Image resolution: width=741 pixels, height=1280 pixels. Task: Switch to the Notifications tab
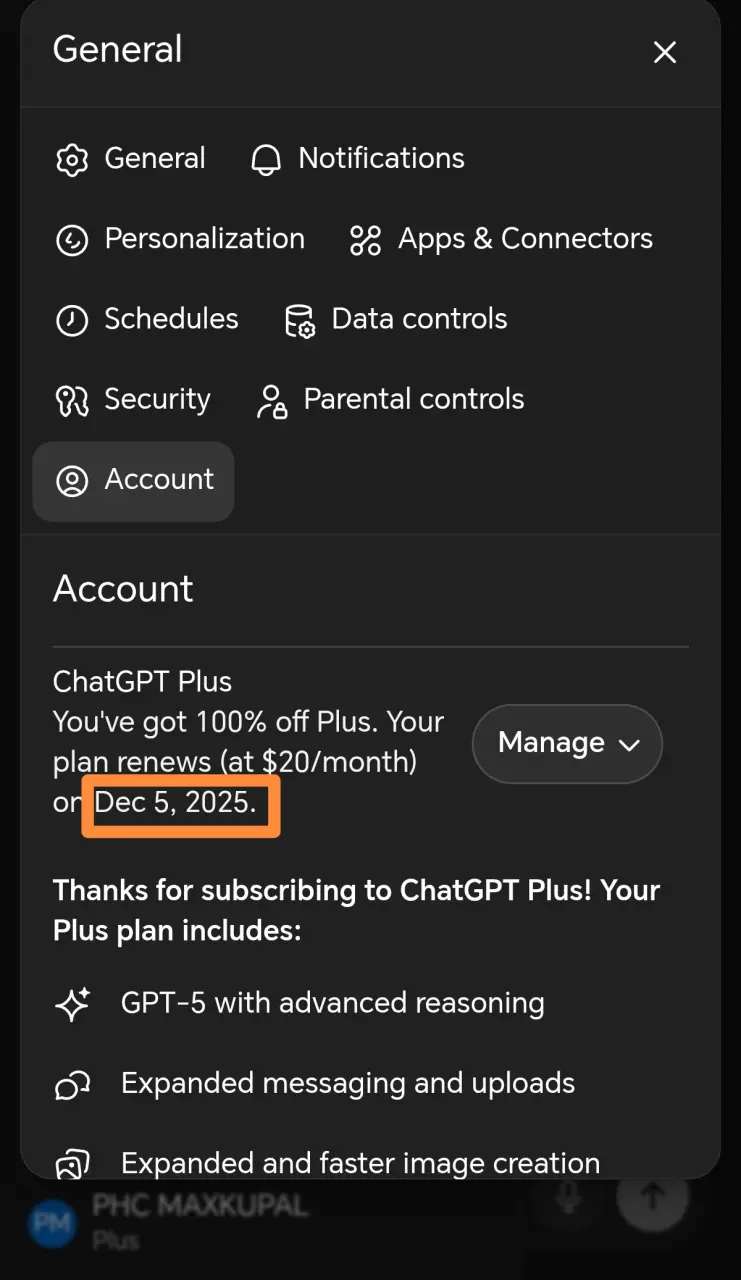357,159
